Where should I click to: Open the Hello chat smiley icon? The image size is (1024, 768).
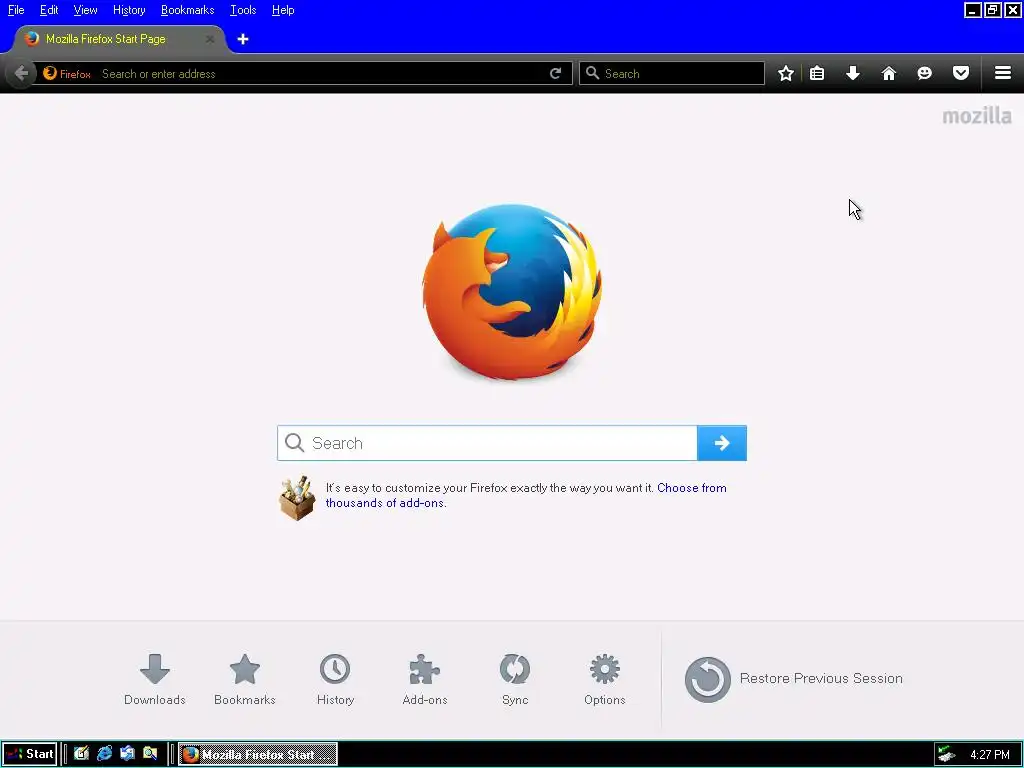tap(924, 73)
